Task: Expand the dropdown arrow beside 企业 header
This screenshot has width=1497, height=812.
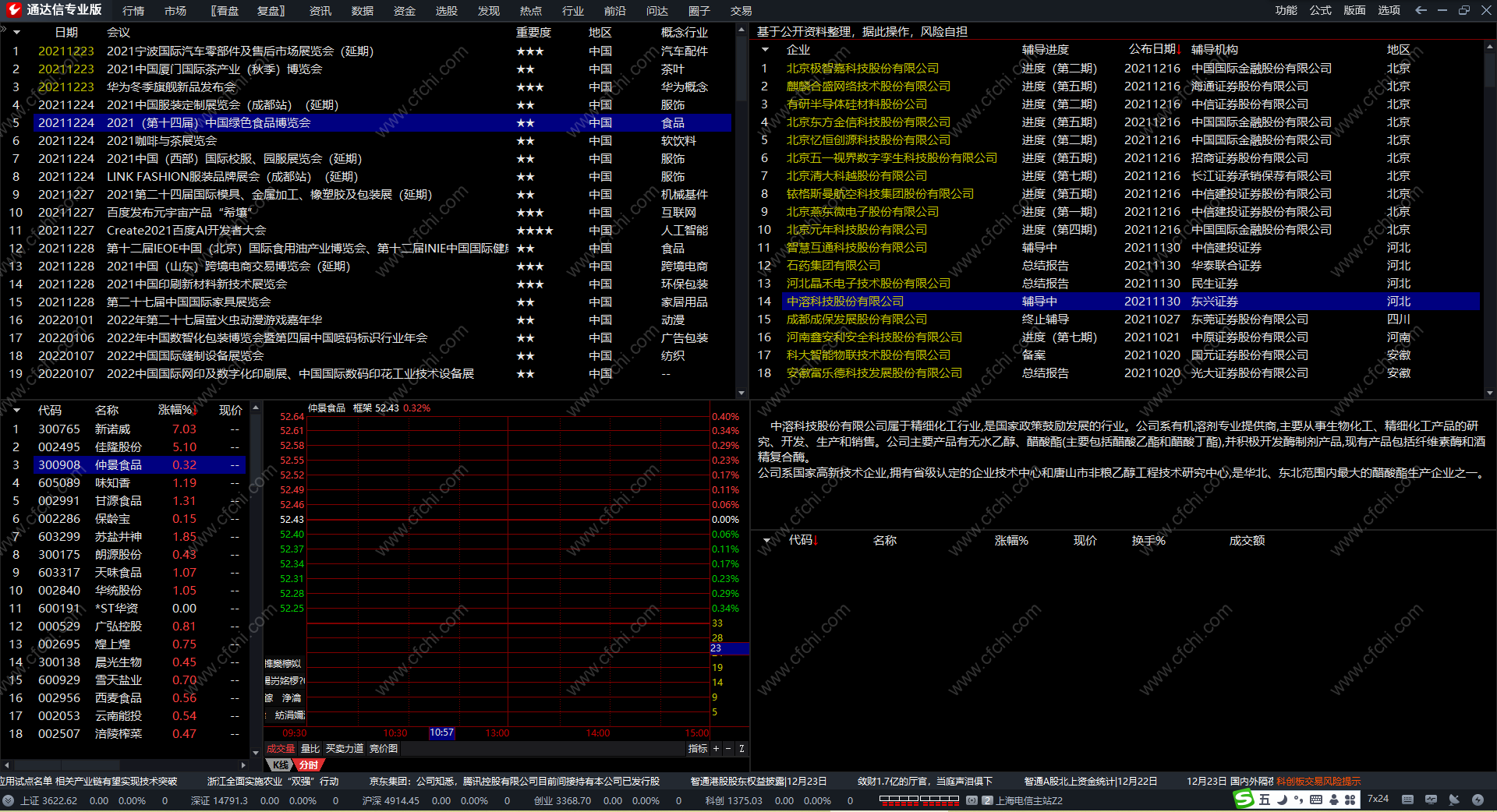Action: [x=765, y=50]
